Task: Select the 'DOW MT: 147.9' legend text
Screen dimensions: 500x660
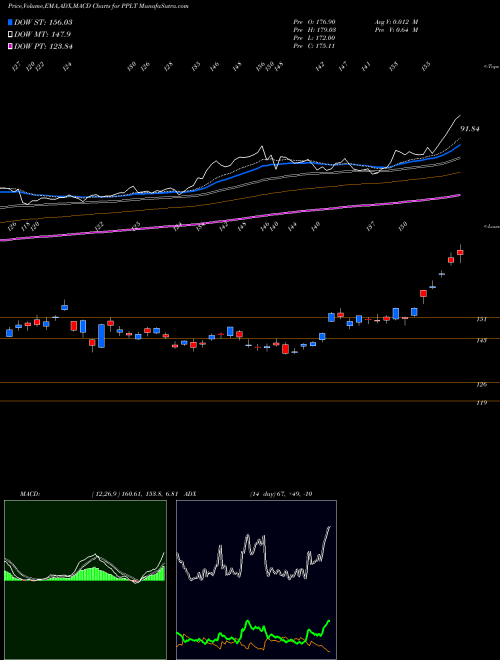Action: pos(42,35)
